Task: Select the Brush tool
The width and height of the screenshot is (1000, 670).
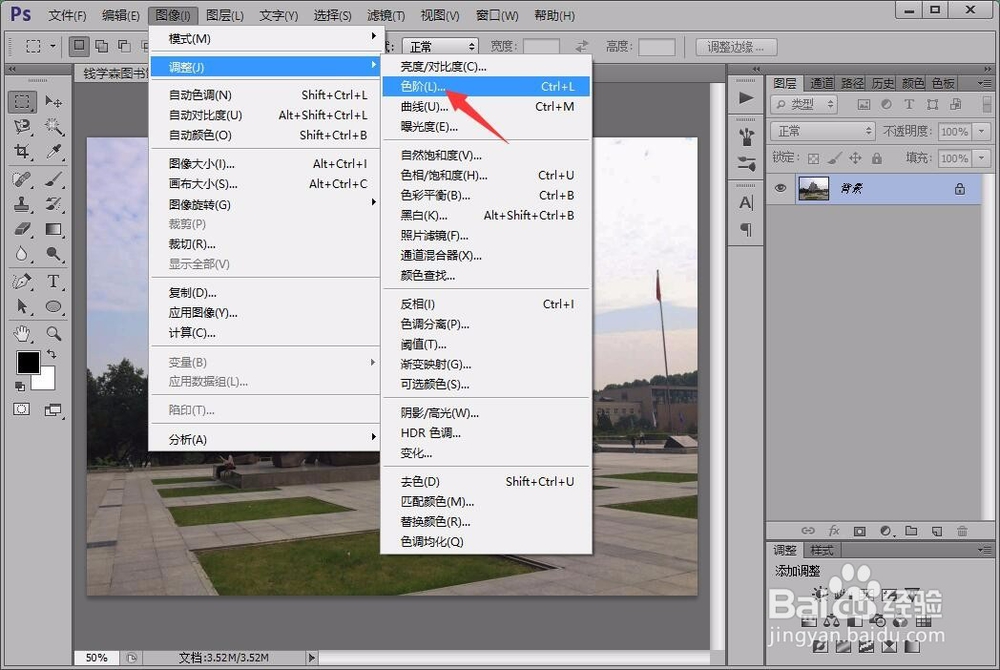Action: pos(54,179)
